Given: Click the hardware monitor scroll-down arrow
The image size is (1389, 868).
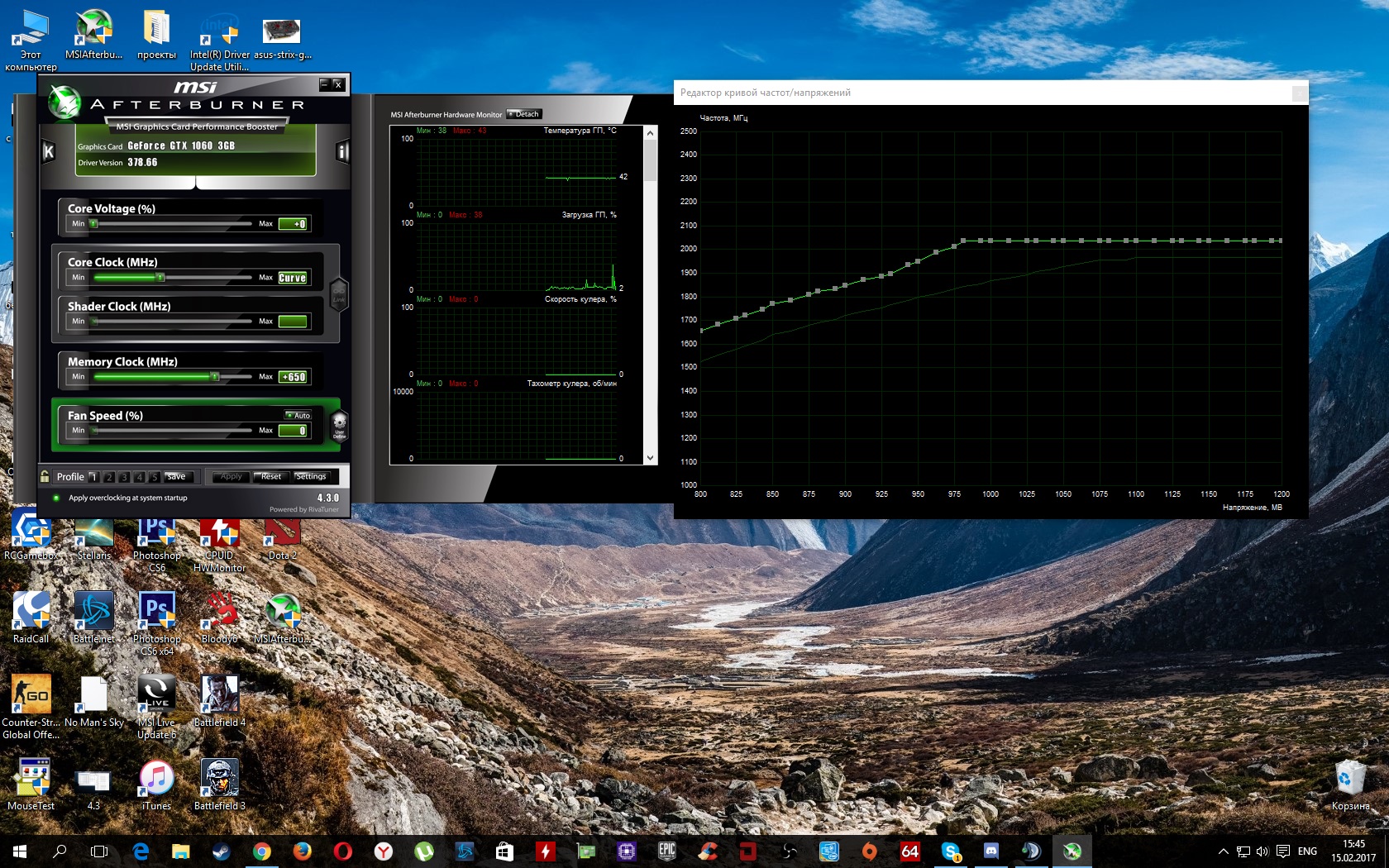Looking at the screenshot, I should pos(650,457).
